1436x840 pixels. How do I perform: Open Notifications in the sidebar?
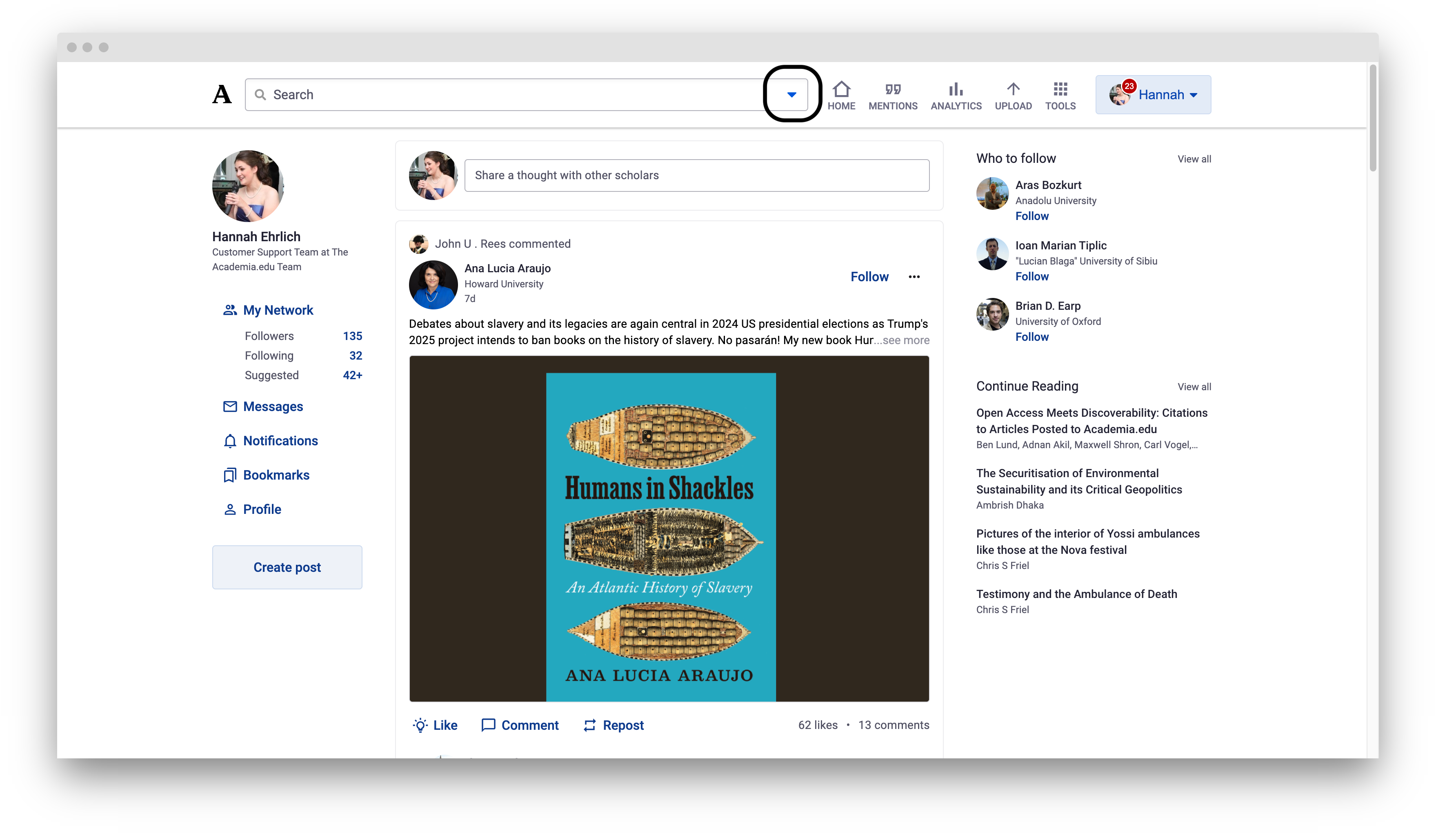280,440
